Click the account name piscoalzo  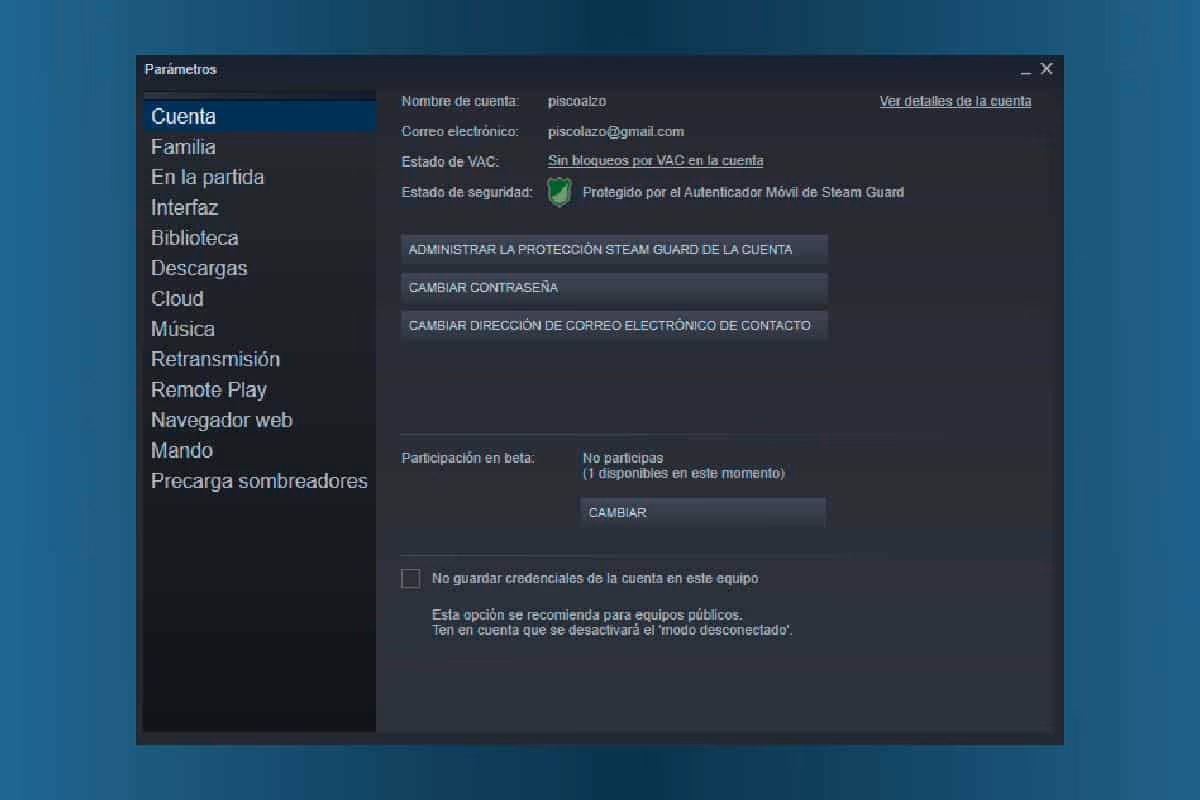577,101
